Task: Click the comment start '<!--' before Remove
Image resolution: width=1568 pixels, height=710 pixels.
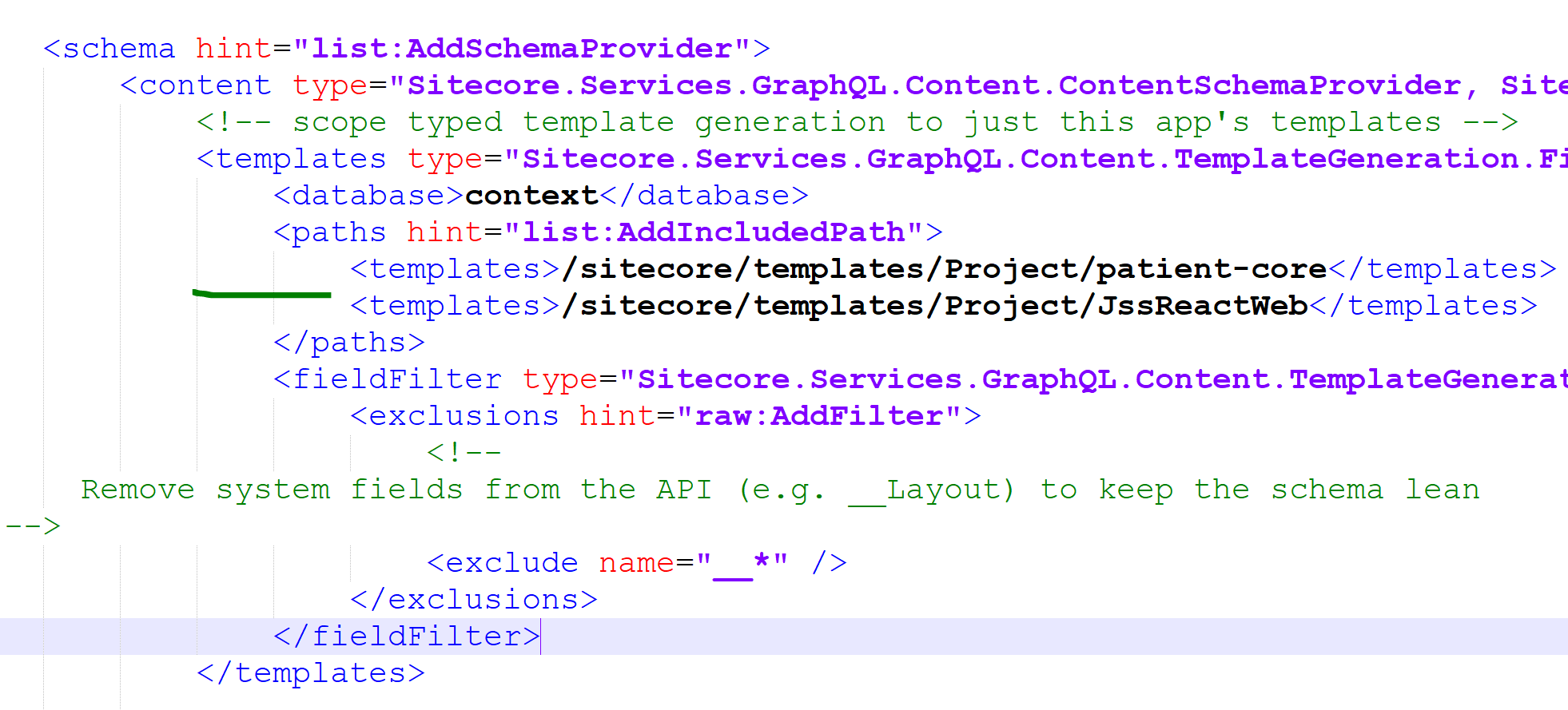Action: click(x=464, y=453)
